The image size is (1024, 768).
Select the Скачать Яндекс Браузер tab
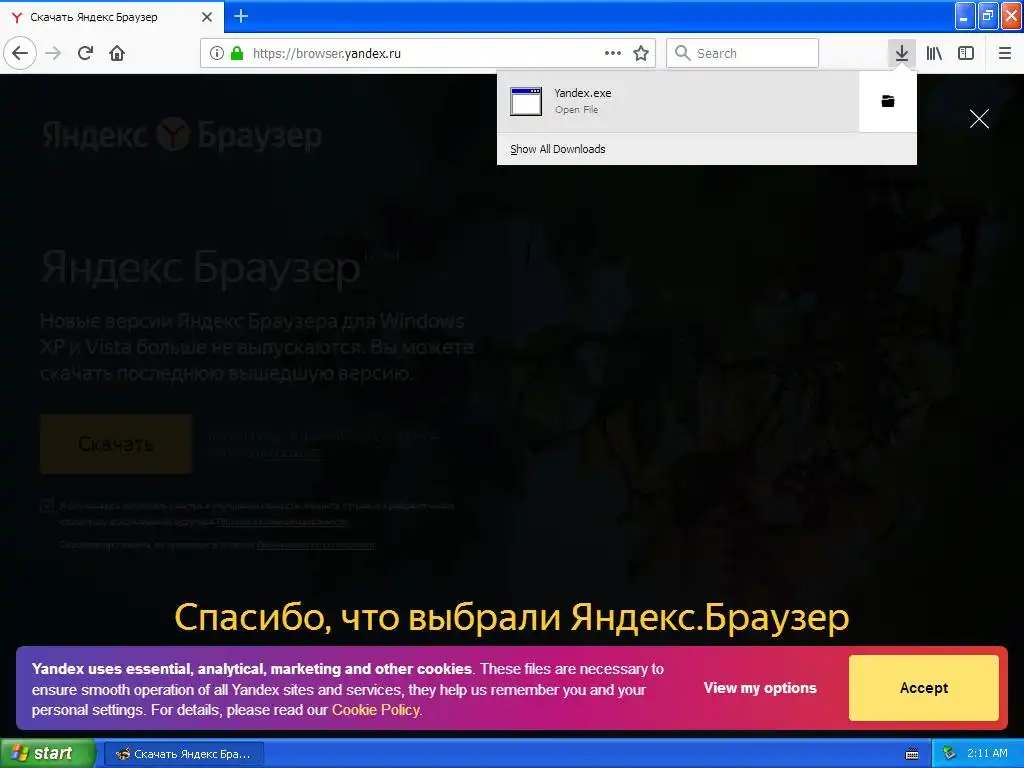[x=111, y=17]
